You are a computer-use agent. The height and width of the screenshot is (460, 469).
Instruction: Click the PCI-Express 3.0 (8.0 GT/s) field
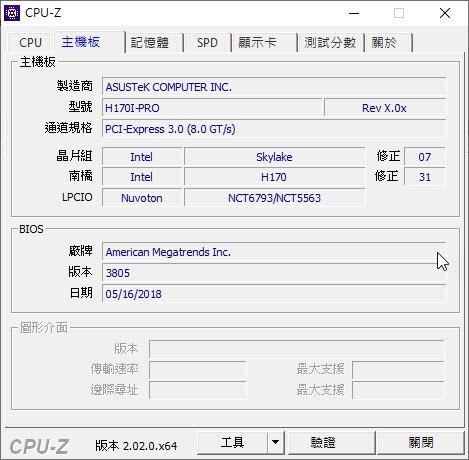(x=274, y=129)
